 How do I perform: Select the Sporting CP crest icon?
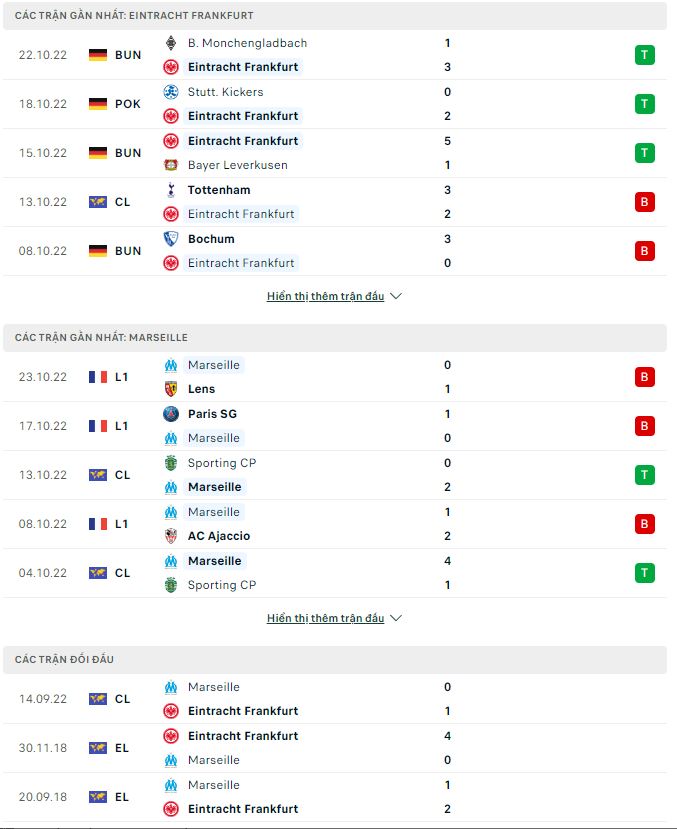pyautogui.click(x=169, y=463)
